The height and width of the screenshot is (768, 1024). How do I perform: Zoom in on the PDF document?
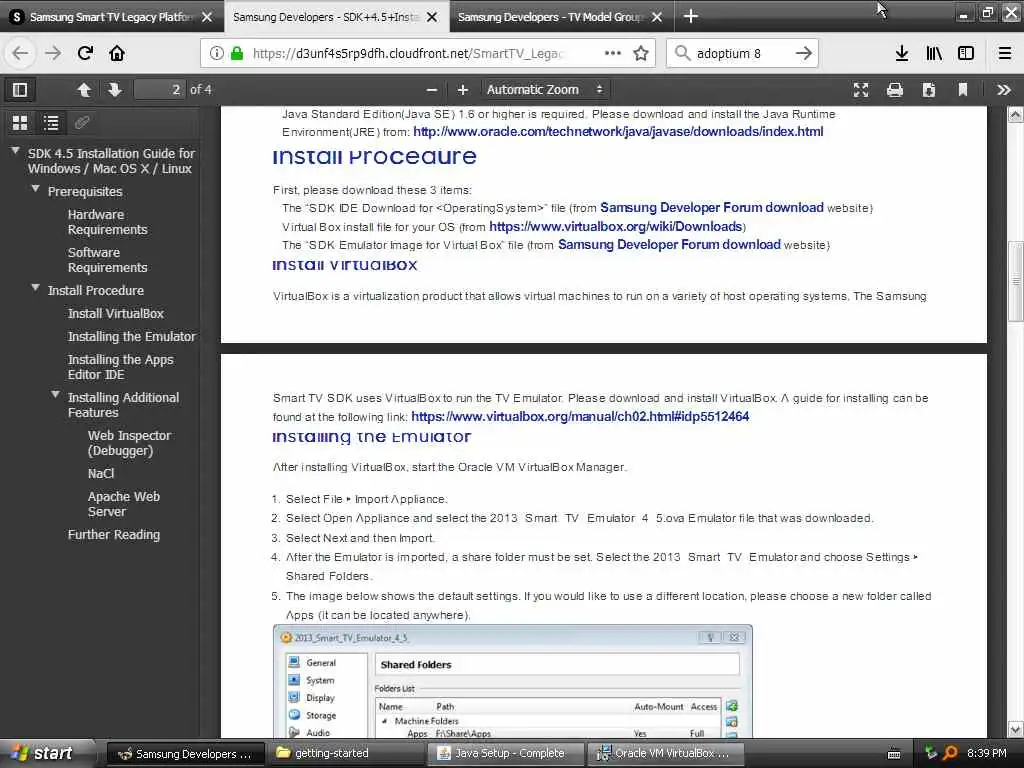coord(462,89)
